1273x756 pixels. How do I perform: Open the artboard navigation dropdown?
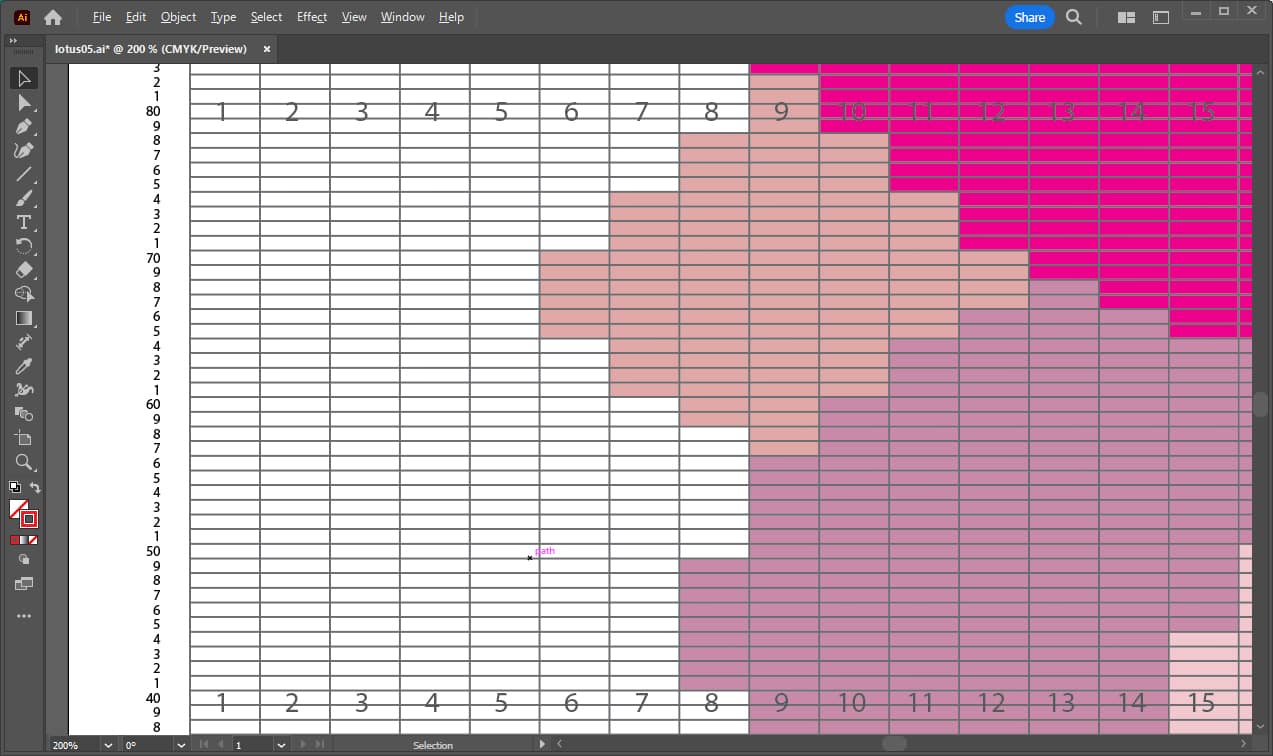281,745
